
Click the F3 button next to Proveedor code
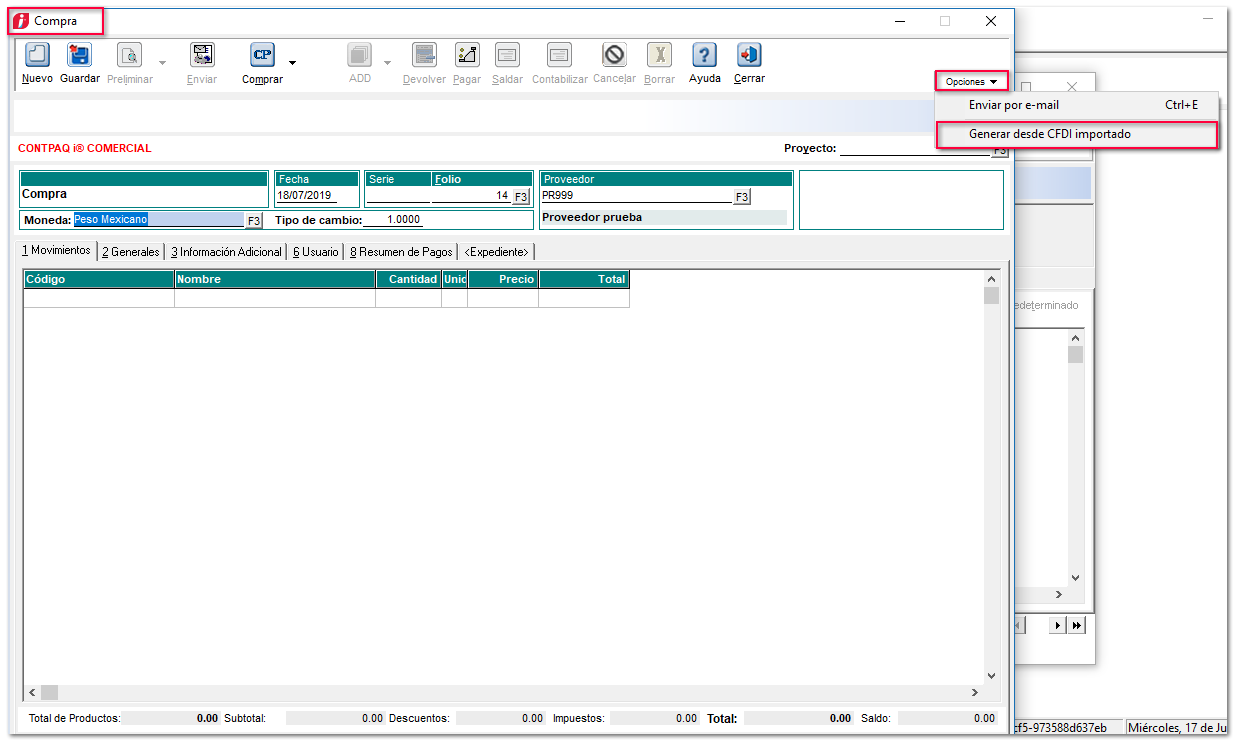click(x=741, y=197)
